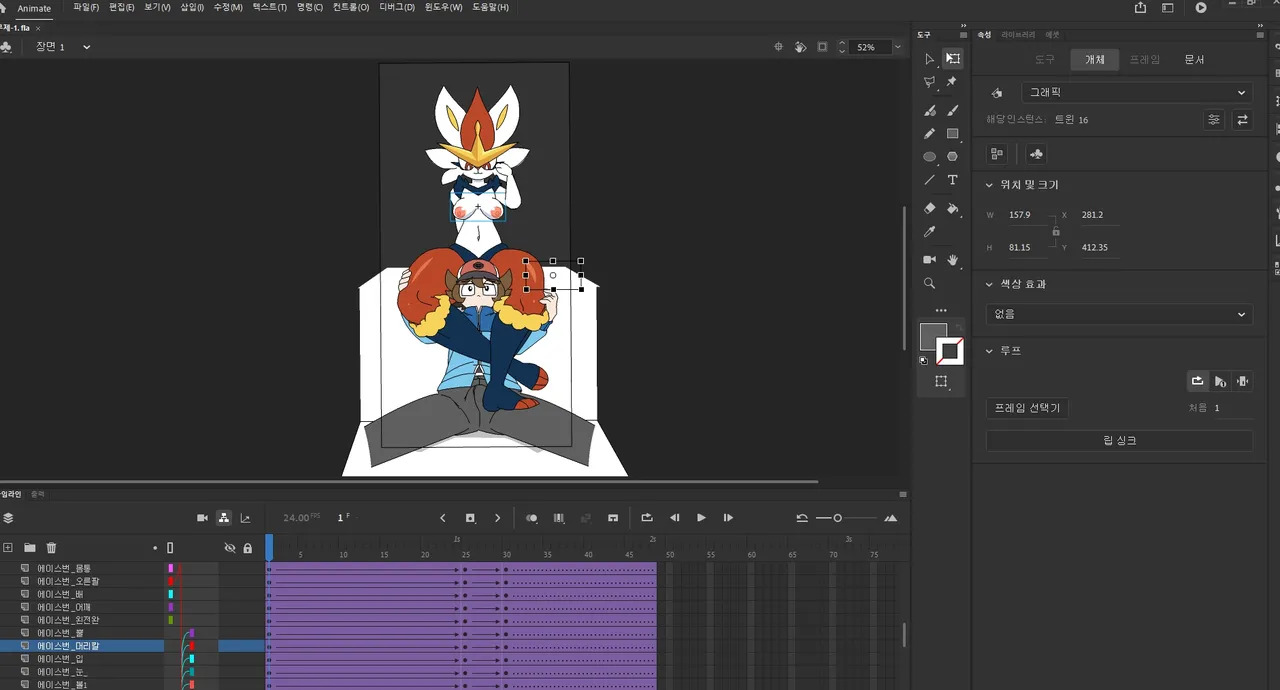This screenshot has width=1280, height=690.
Task: Switch to the 라이브러리 panel tab
Action: click(1018, 35)
